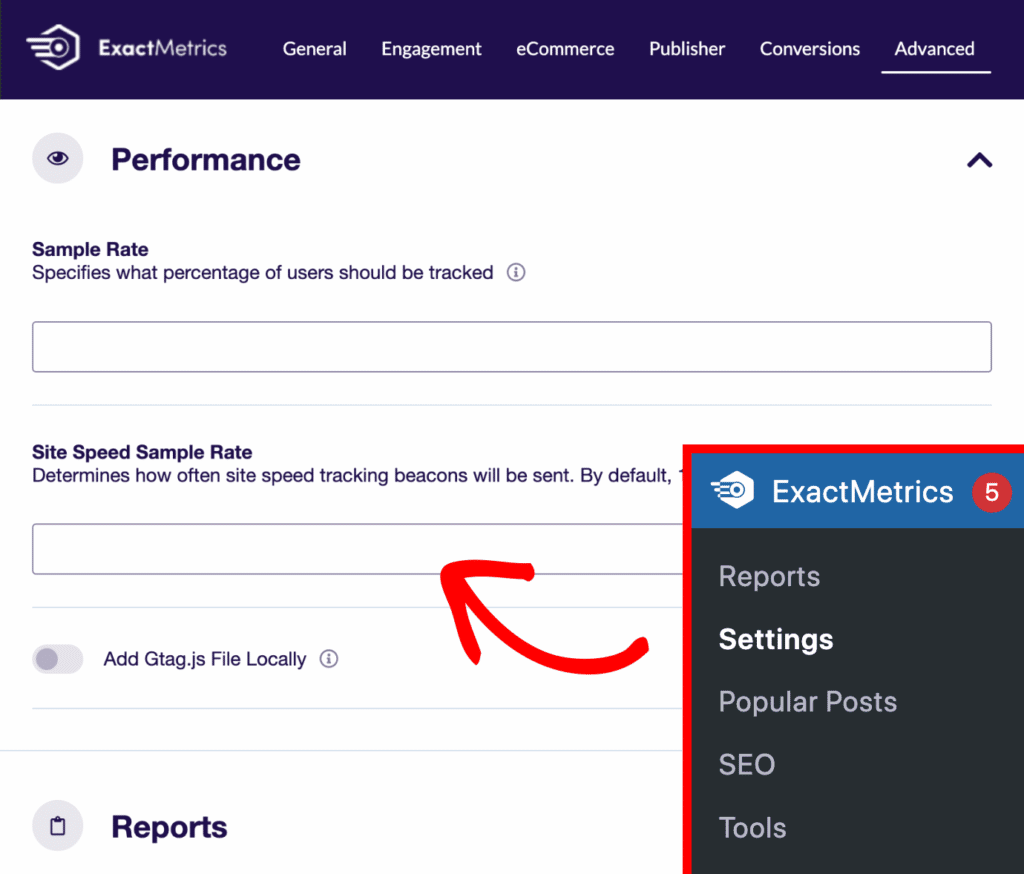This screenshot has width=1024, height=874.
Task: Collapse the Performance section chevron
Action: pyautogui.click(x=979, y=160)
